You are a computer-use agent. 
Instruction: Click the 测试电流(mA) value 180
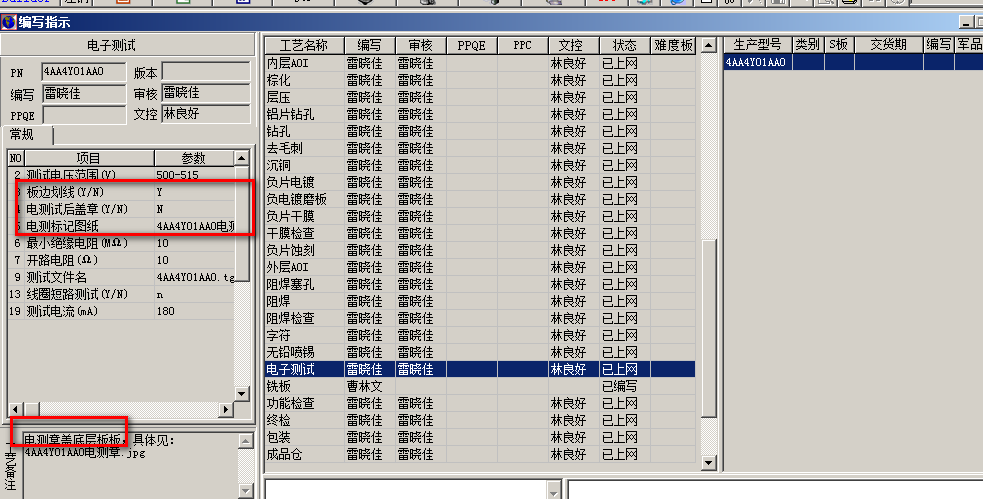pos(166,311)
